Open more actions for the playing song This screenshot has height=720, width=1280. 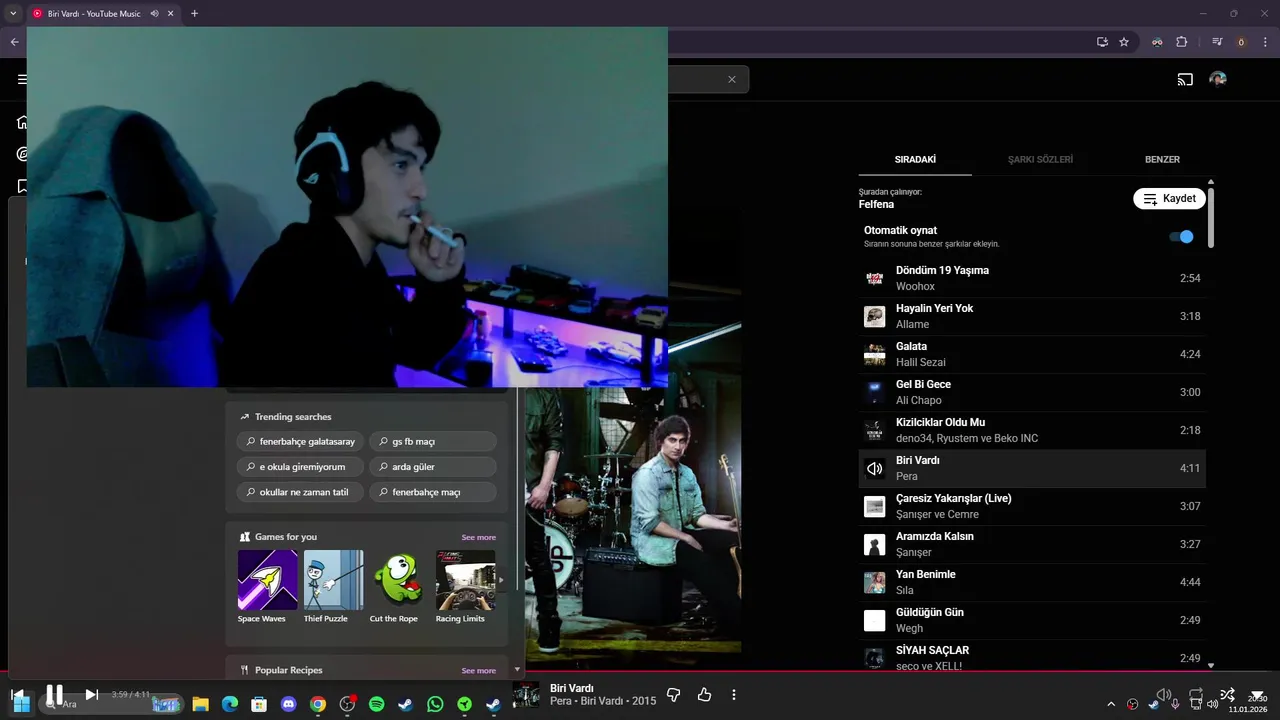(x=734, y=694)
